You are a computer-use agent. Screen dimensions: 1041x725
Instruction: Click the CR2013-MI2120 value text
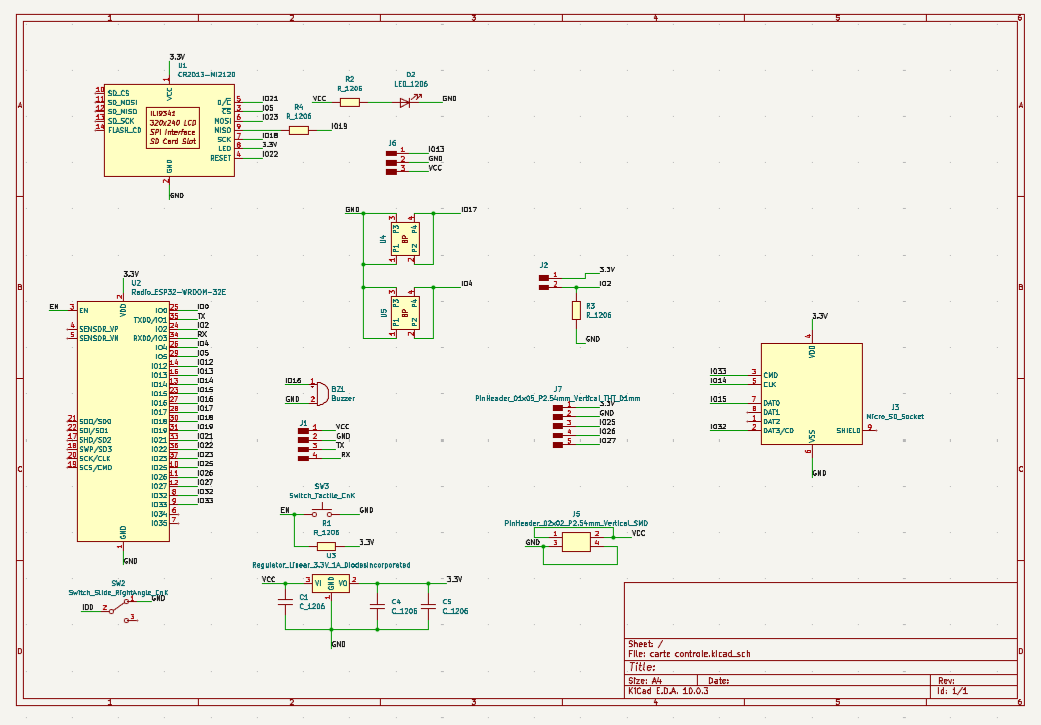coord(206,74)
